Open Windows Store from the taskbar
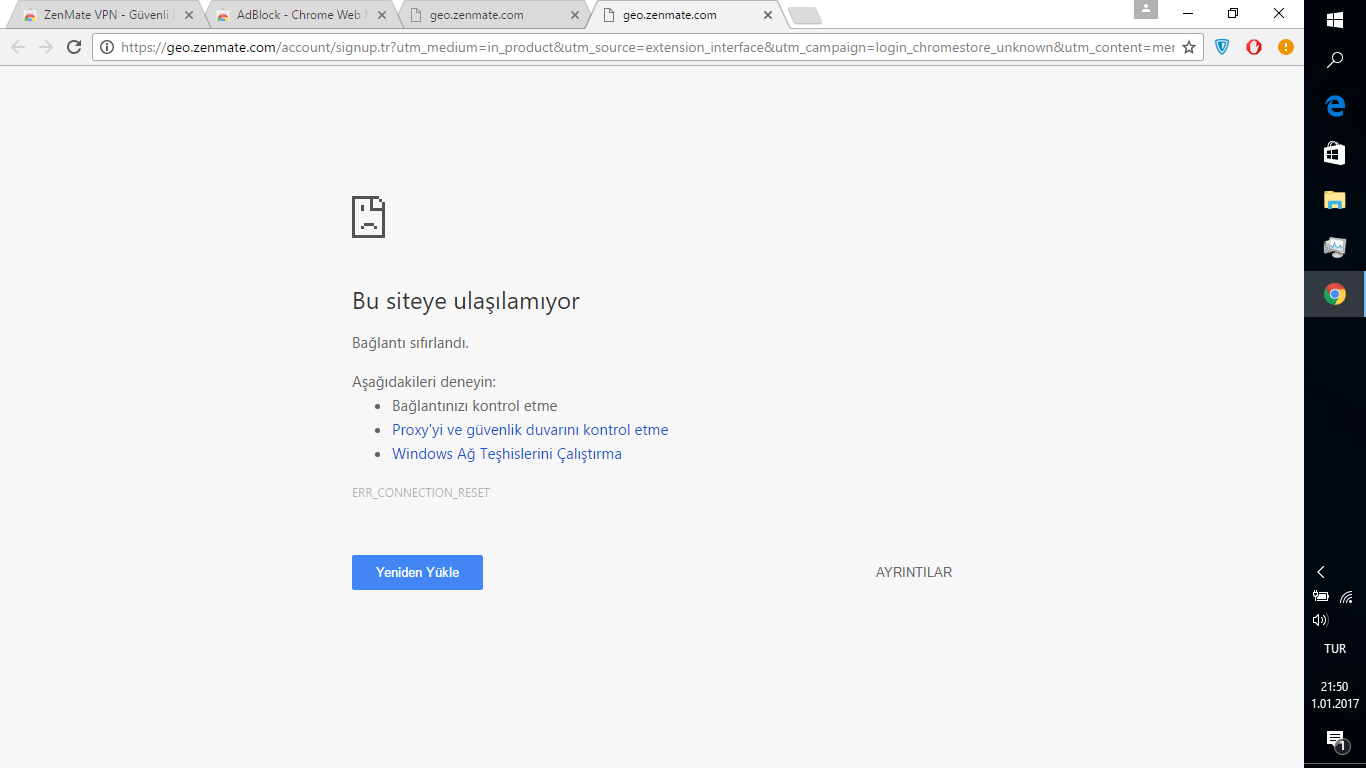1366x768 pixels. 1335,153
